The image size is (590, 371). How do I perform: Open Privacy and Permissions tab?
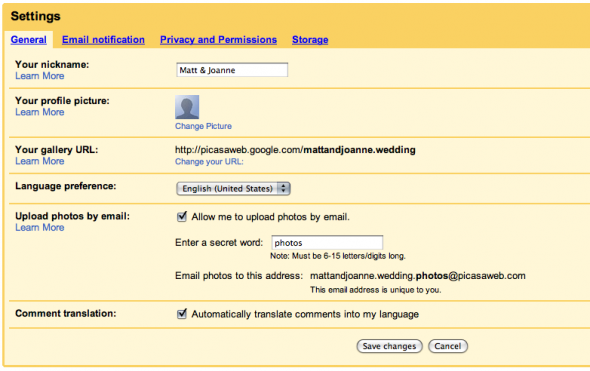click(218, 40)
